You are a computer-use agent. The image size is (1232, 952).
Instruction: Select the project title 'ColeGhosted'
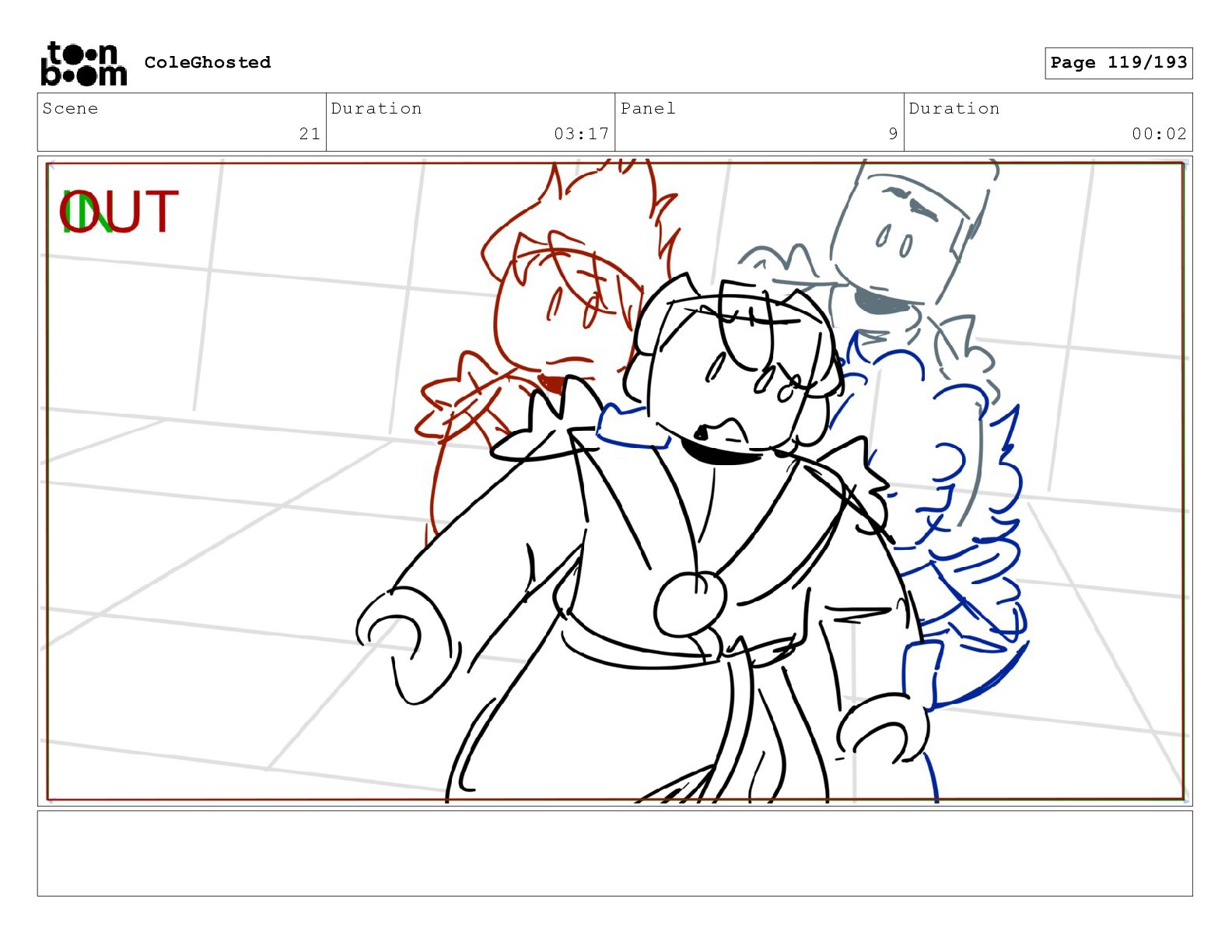(208, 62)
